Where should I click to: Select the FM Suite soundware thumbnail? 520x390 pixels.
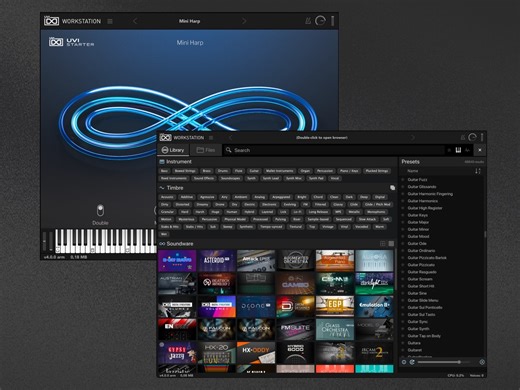295,329
